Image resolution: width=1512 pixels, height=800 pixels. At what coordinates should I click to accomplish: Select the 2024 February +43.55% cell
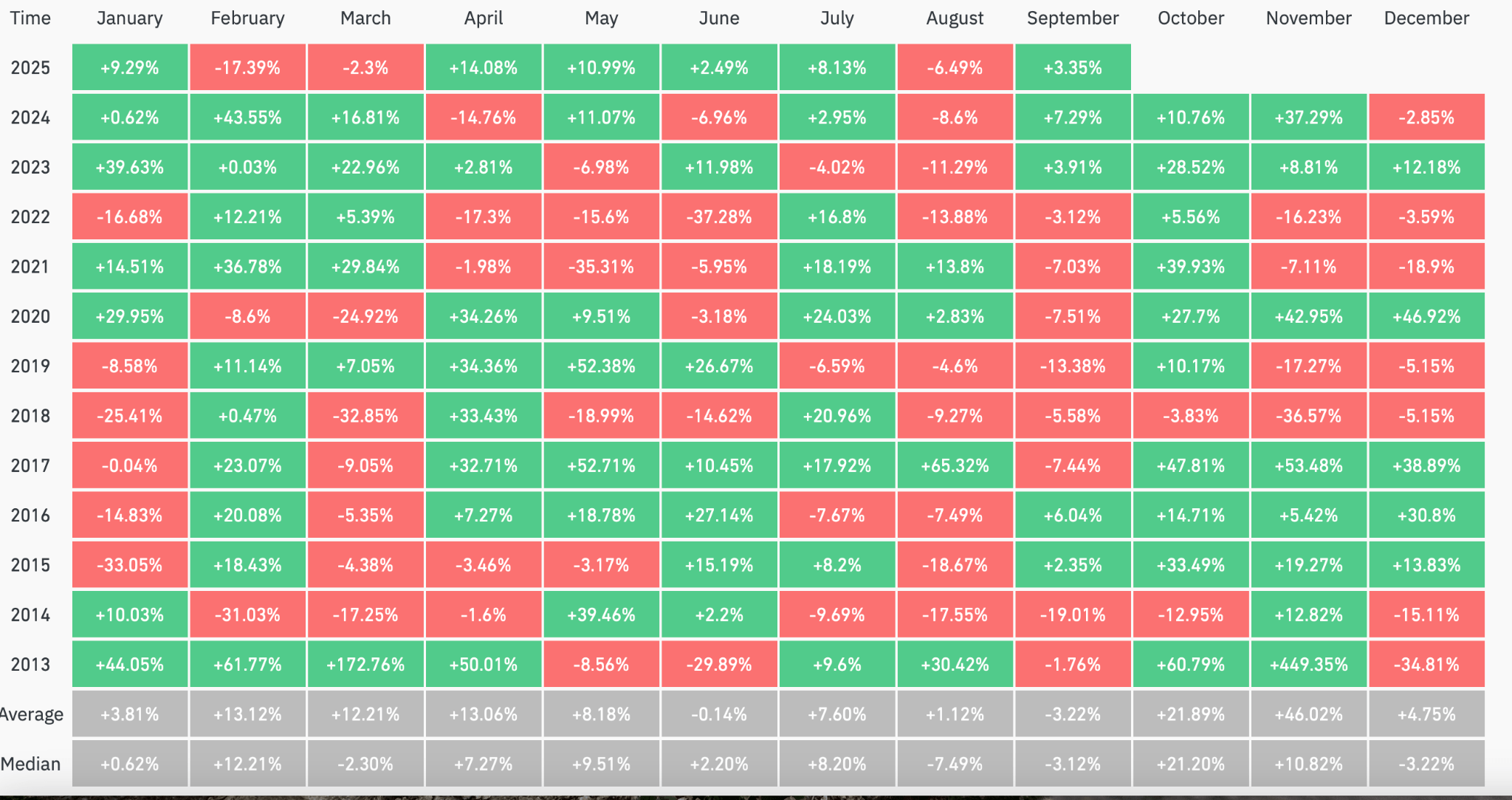click(x=247, y=117)
